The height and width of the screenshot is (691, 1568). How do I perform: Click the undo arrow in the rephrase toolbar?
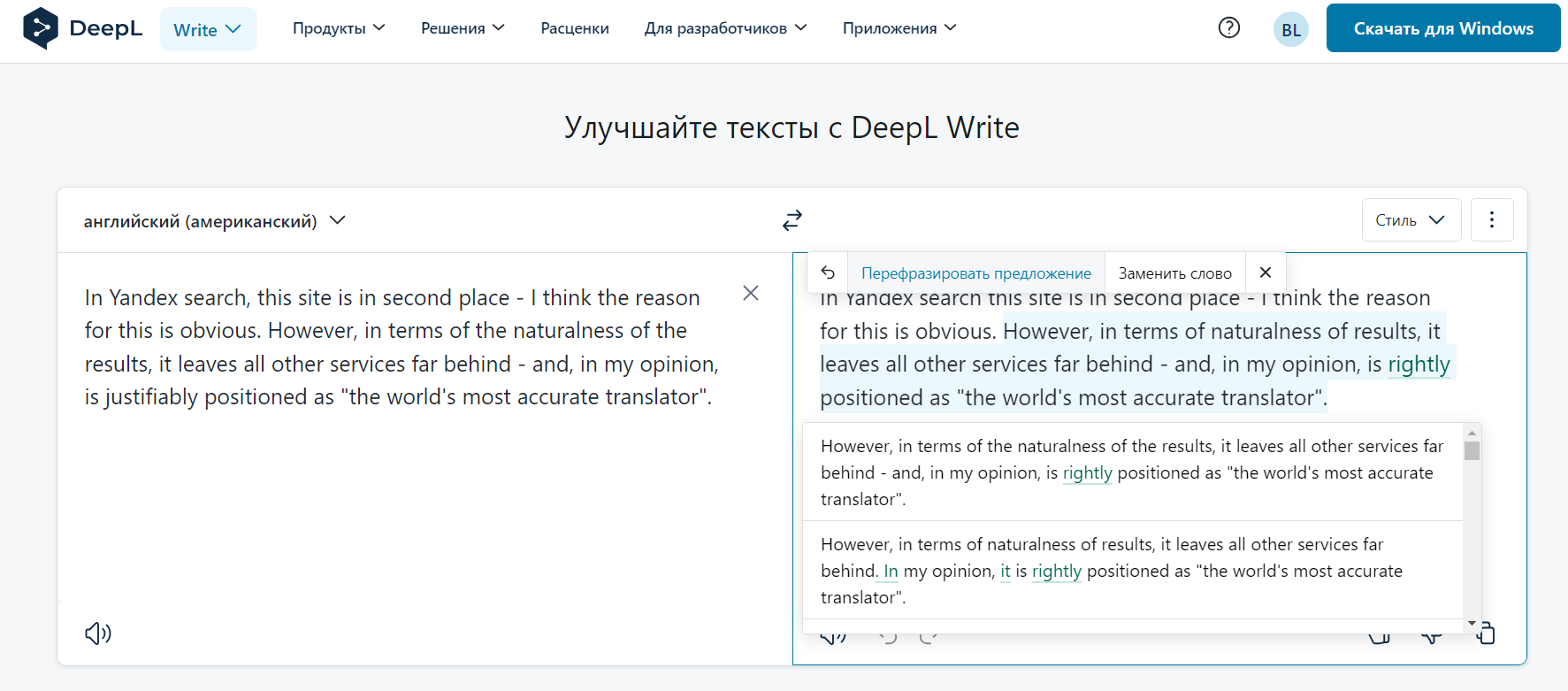tap(828, 273)
